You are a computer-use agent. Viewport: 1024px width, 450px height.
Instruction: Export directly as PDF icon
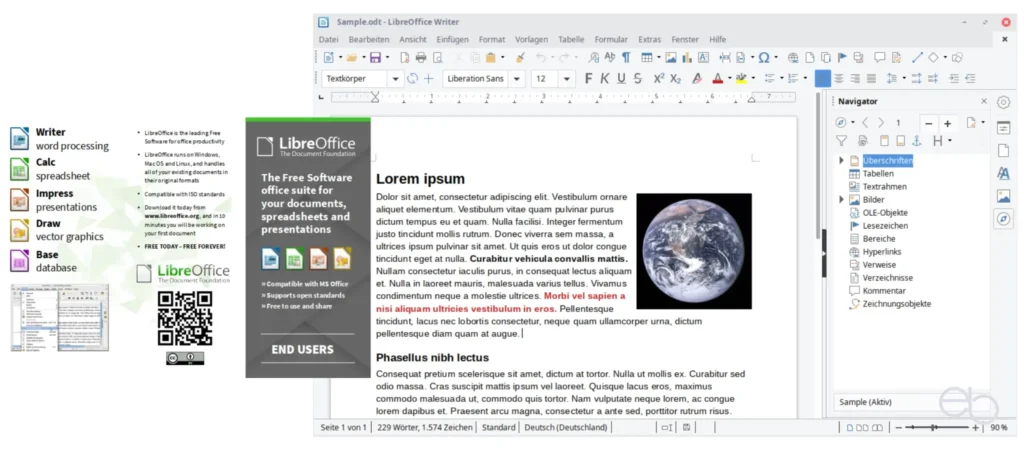pos(405,57)
